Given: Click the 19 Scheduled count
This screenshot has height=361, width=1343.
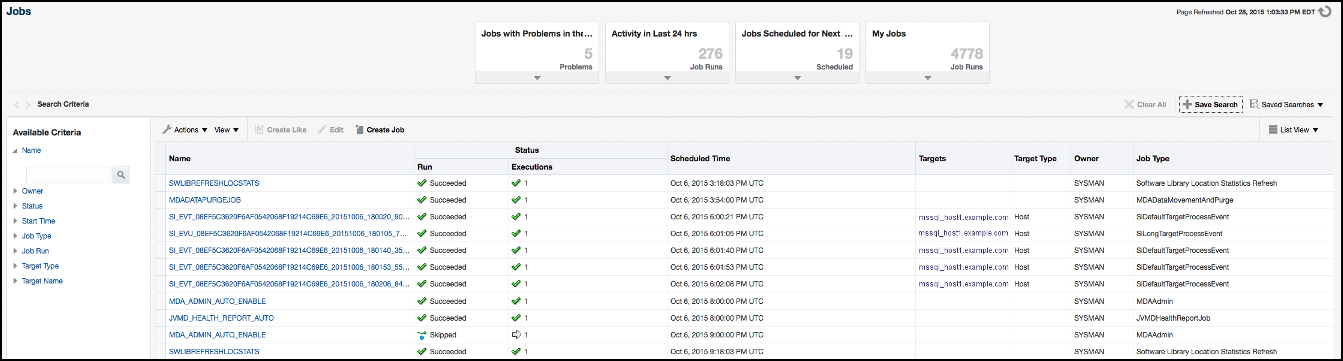Looking at the screenshot, I should click(x=845, y=54).
